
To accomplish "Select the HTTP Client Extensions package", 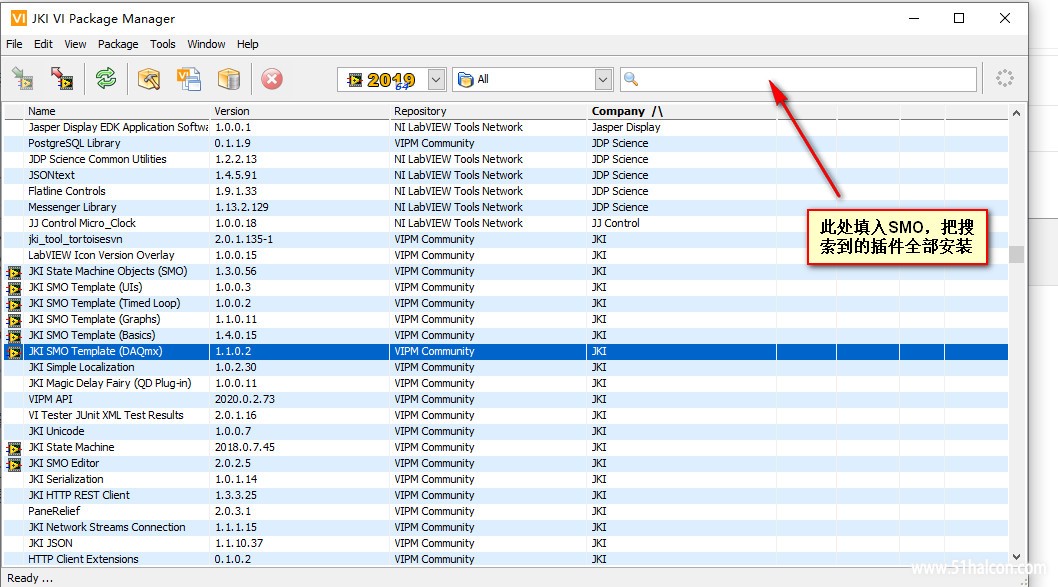I will pyautogui.click(x=506, y=559).
